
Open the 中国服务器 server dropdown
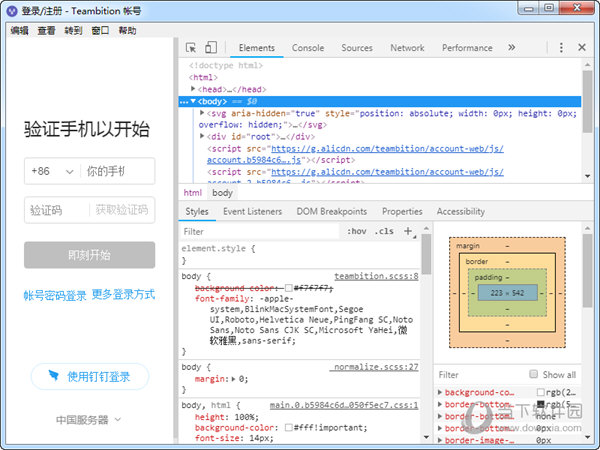[x=88, y=420]
